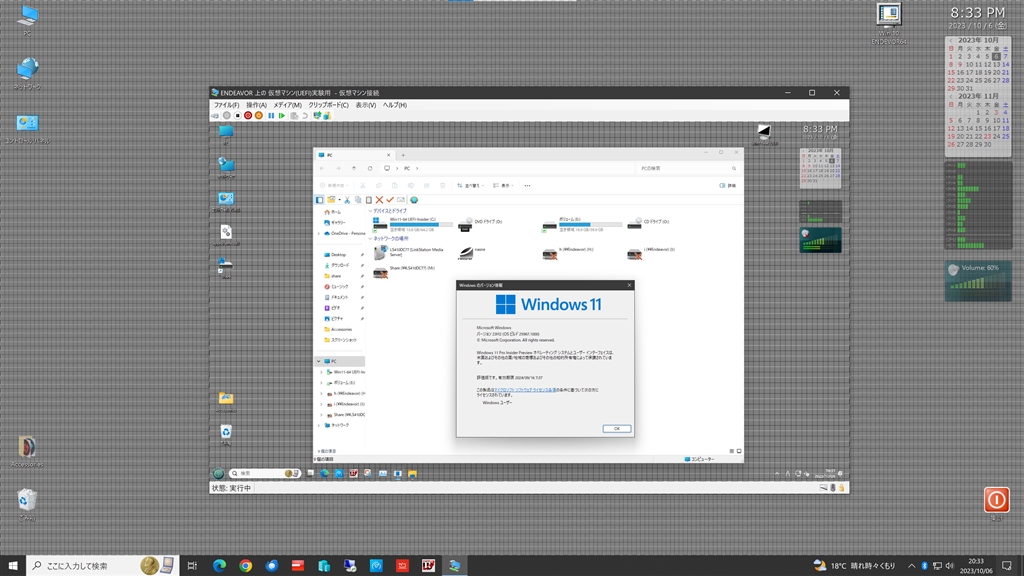1024x576 pixels.
Task: Open the クリップボード(C) menu
Action: [x=328, y=104]
